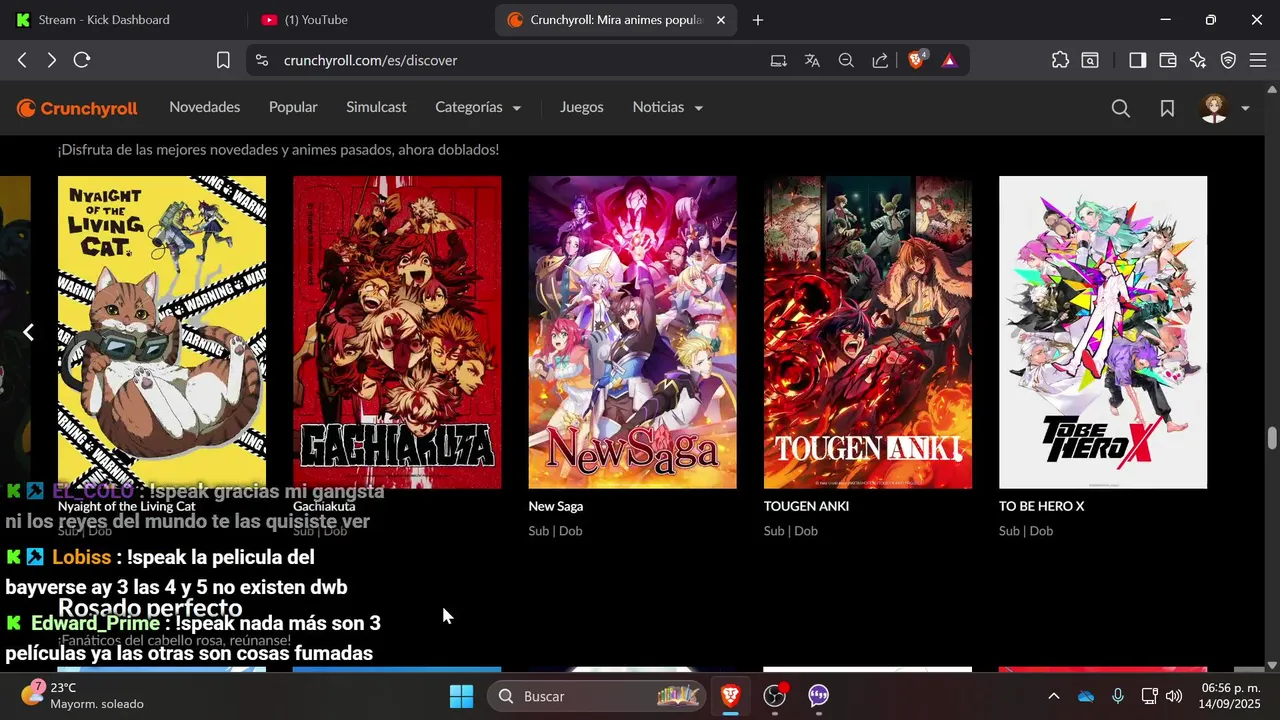Close the Crunchyroll tab
Viewport: 1280px width, 720px height.
721,20
